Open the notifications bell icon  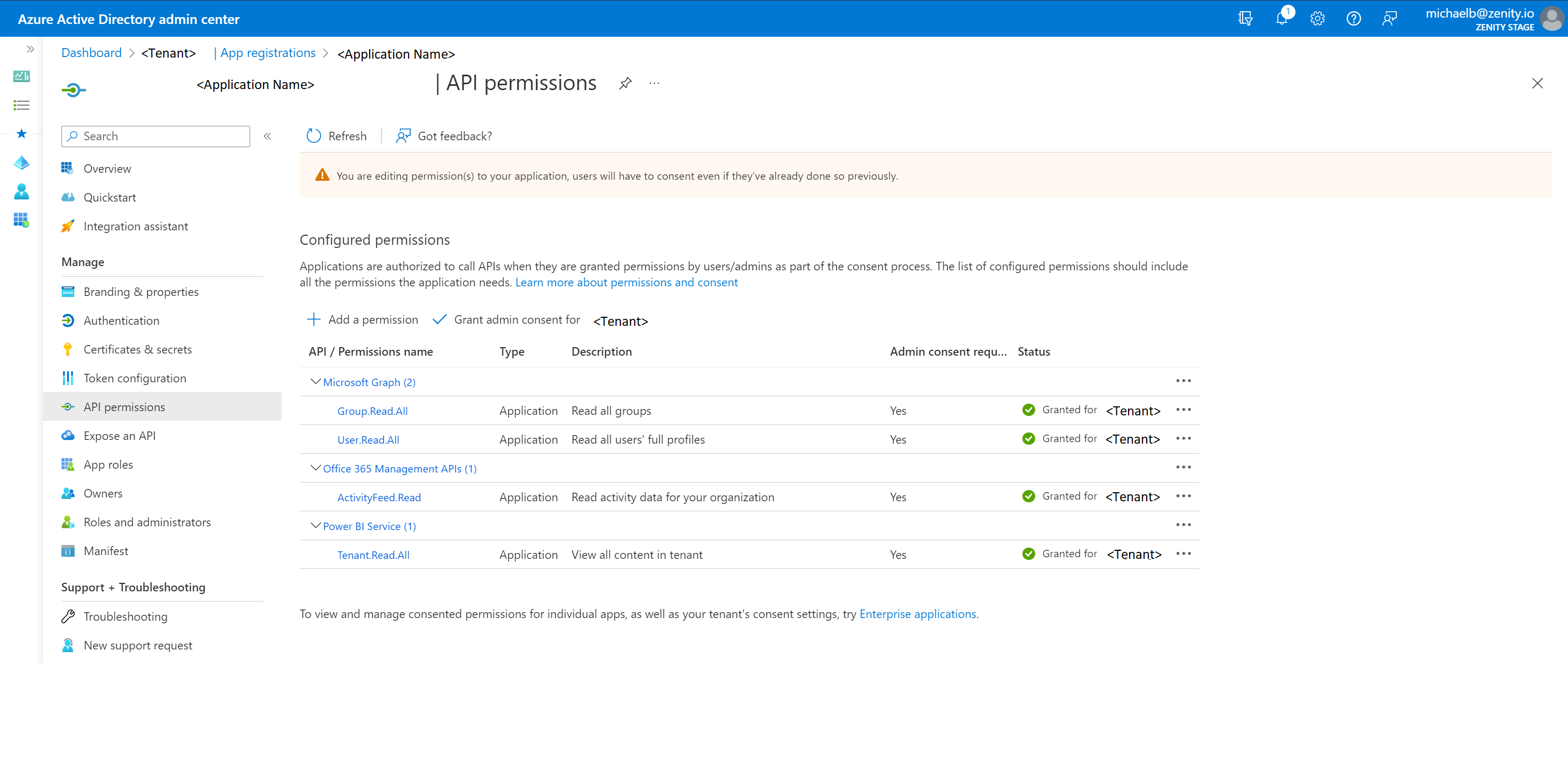click(1281, 18)
